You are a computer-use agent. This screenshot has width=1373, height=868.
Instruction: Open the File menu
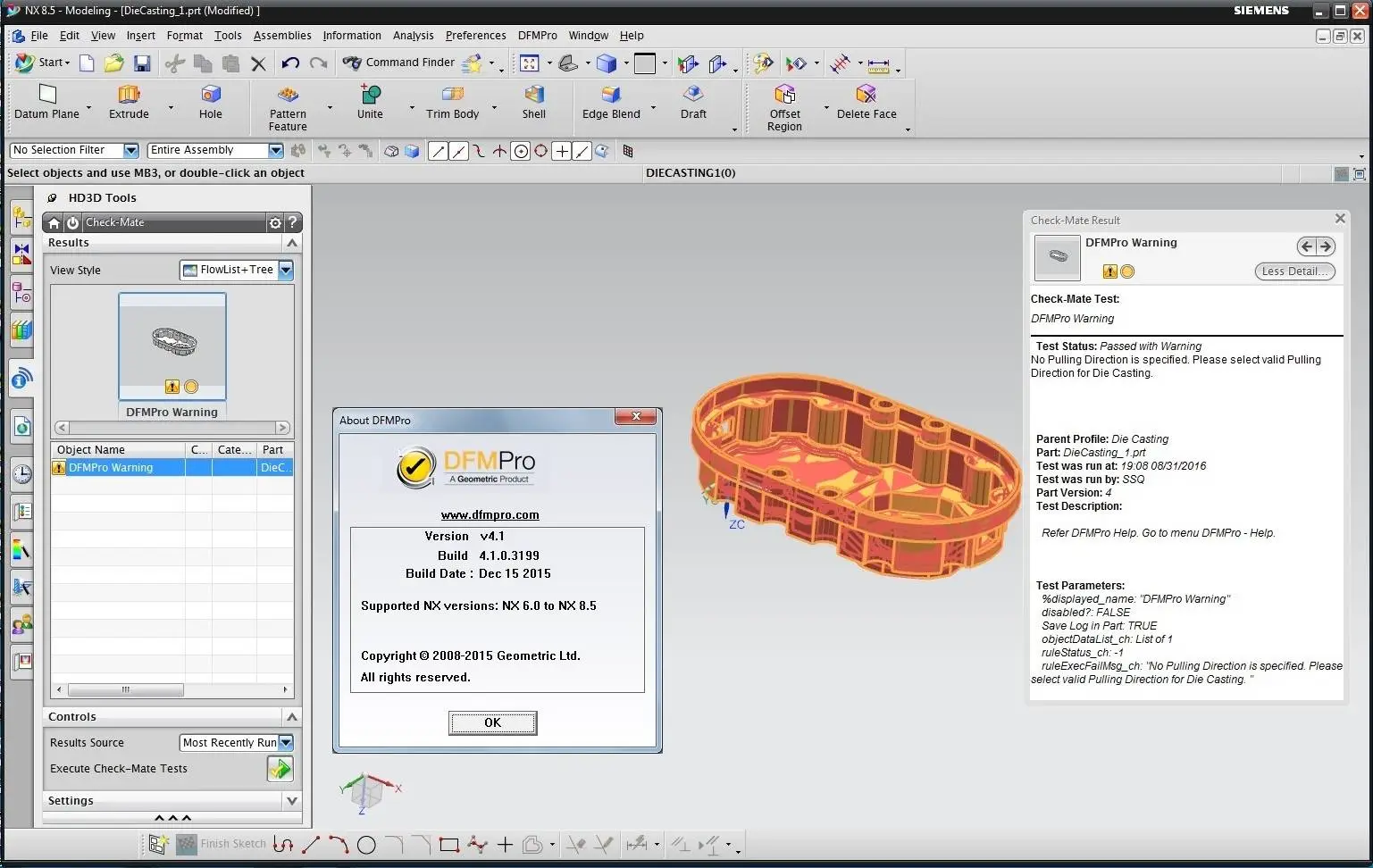[x=39, y=36]
